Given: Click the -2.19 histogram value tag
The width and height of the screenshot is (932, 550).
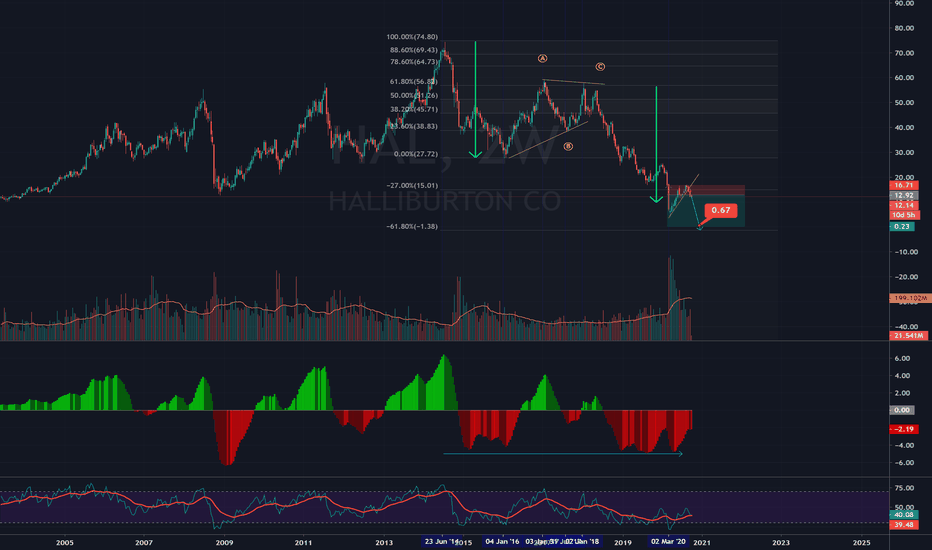Looking at the screenshot, I should point(903,429).
